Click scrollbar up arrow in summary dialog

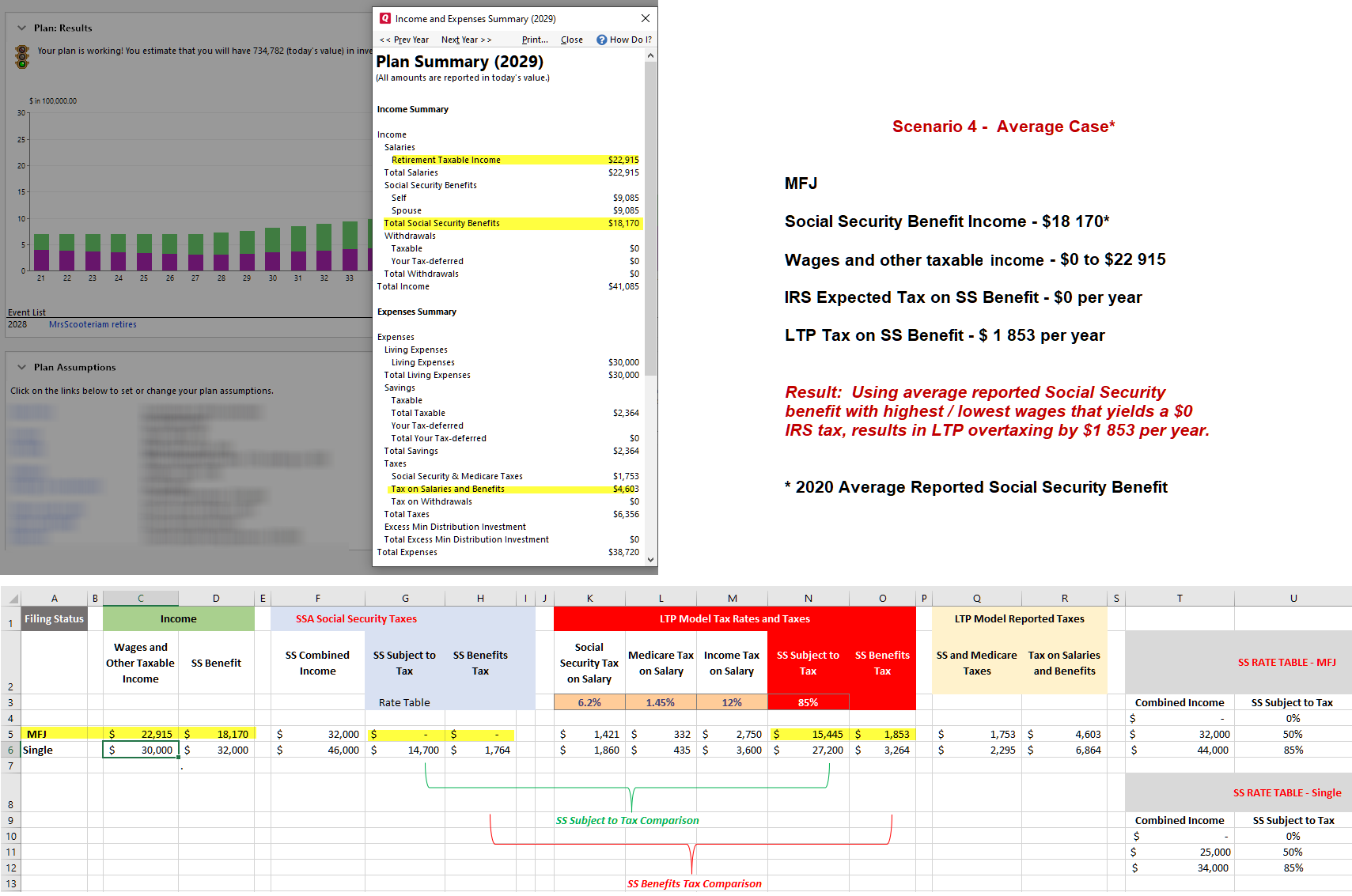tap(650, 55)
